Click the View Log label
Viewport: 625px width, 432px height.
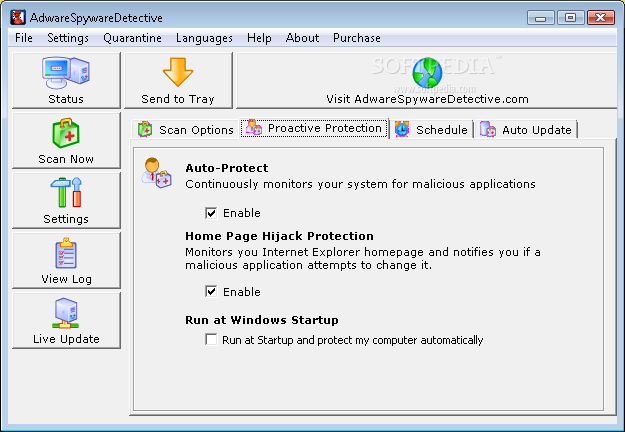66,279
